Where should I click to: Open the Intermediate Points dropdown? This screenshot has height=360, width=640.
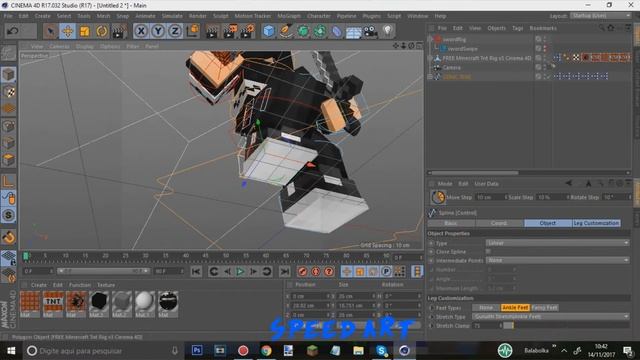558,260
